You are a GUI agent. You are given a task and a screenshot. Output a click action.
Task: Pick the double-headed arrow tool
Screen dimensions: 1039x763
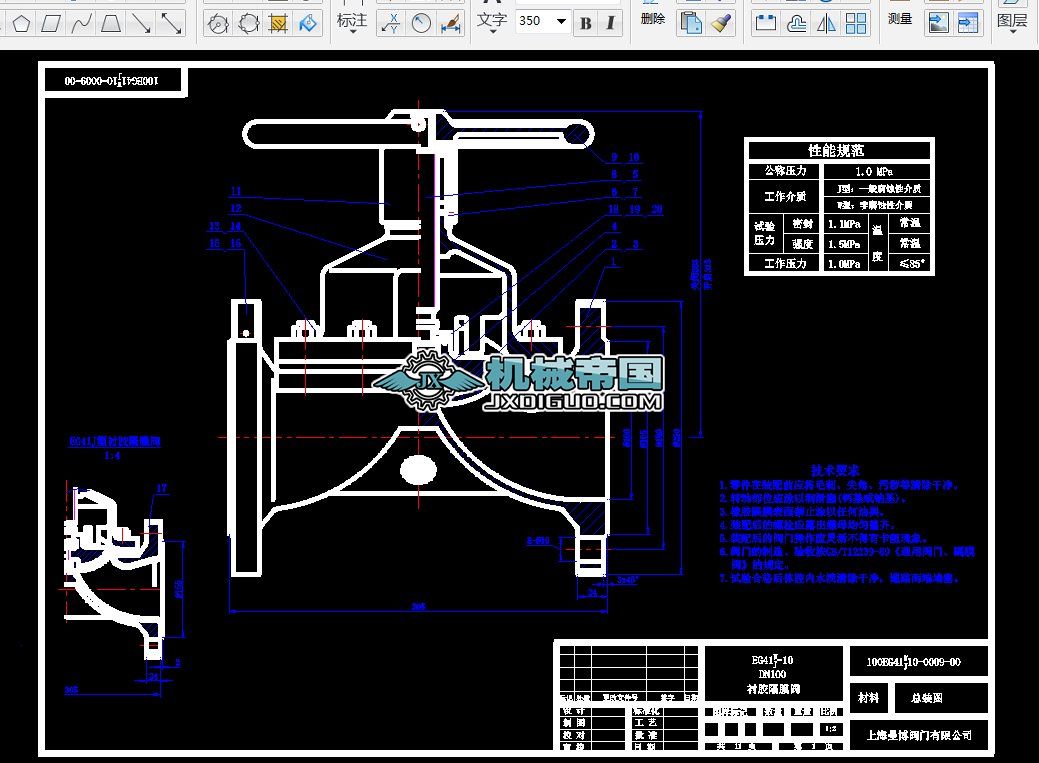171,25
